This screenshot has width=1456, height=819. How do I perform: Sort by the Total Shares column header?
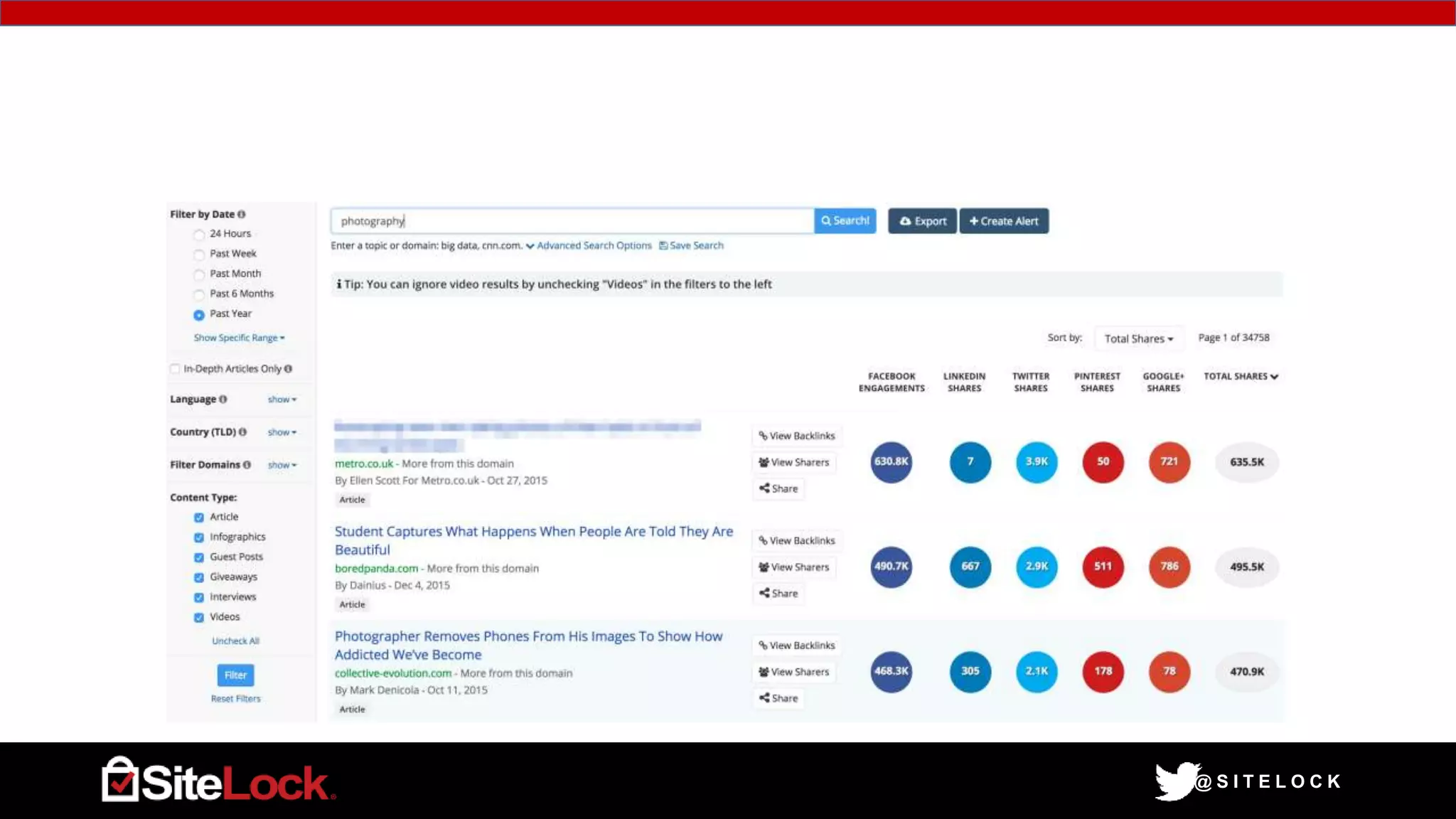pos(1240,377)
